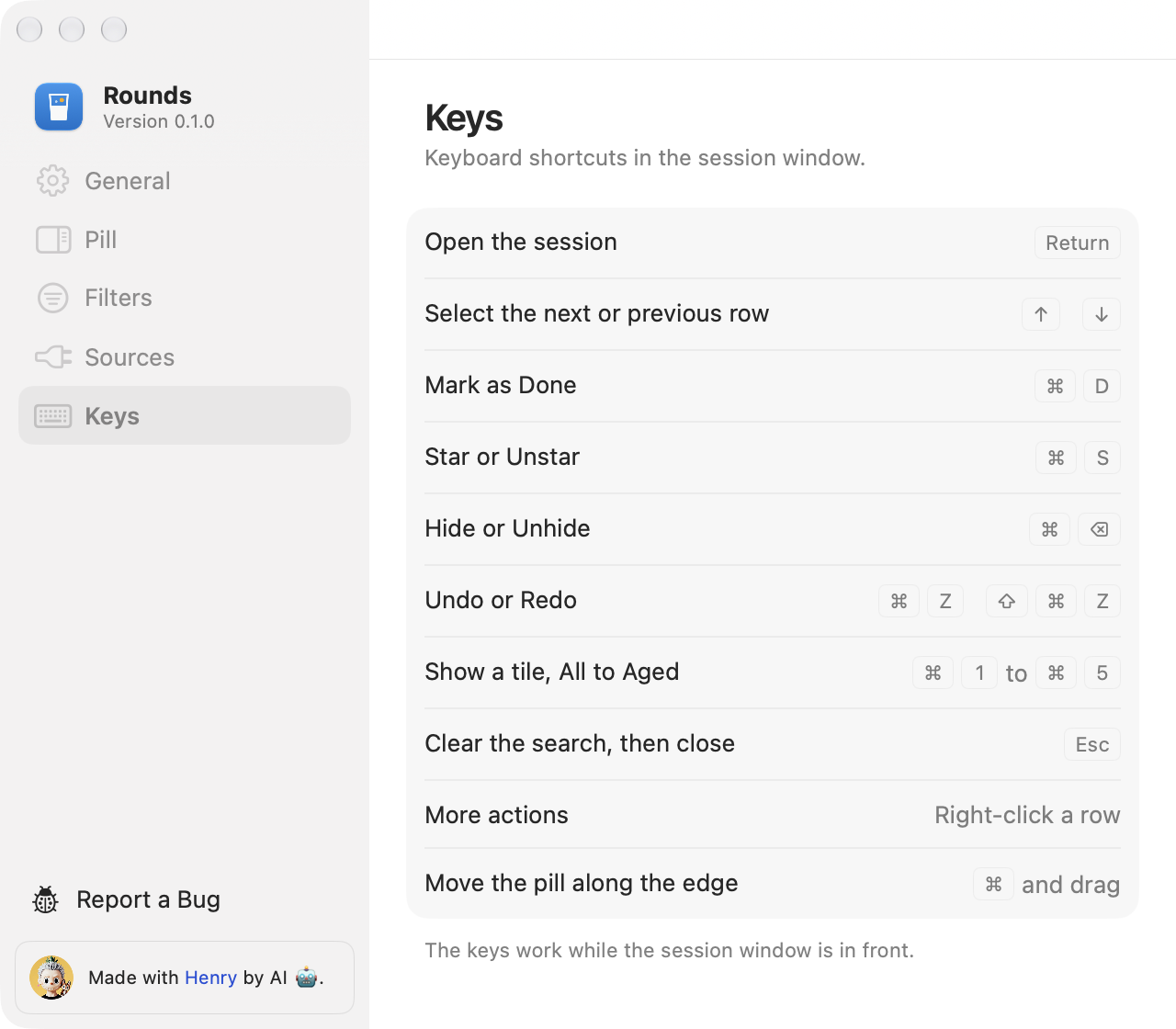This screenshot has width=1176, height=1029.
Task: Switch to the Sources tab
Action: point(185,356)
